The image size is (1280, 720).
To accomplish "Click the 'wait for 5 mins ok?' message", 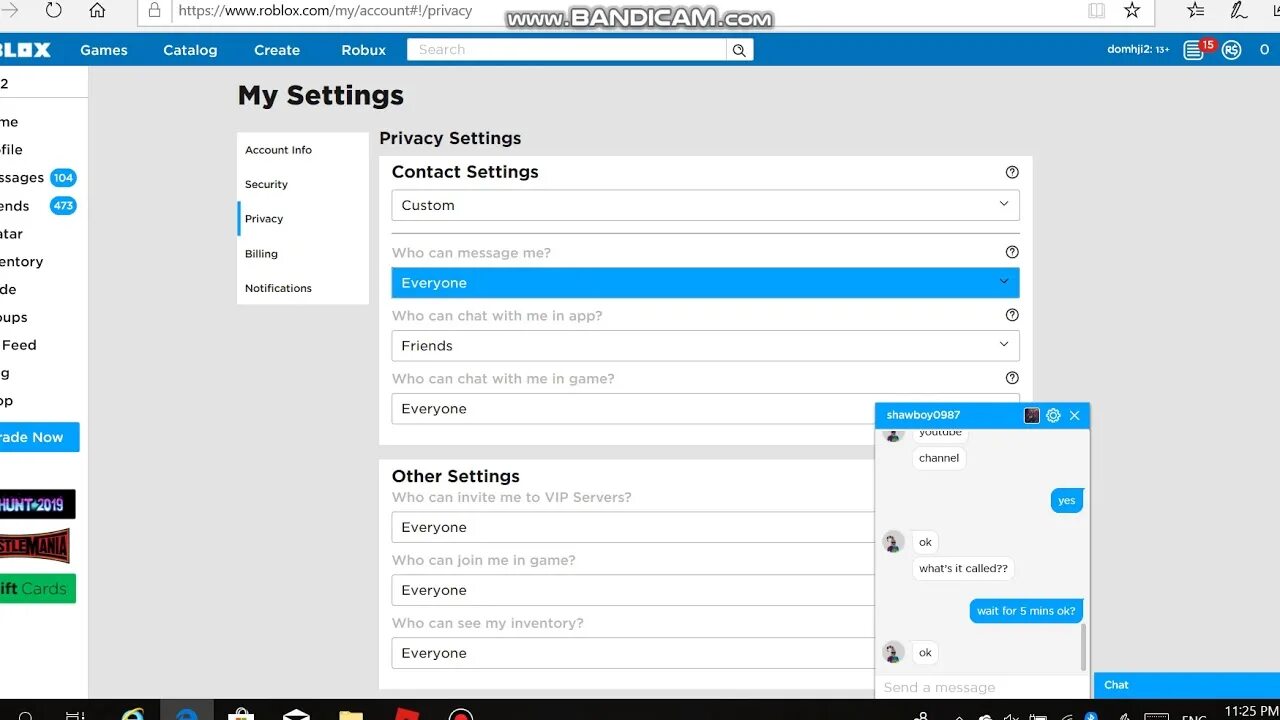I will (1026, 611).
